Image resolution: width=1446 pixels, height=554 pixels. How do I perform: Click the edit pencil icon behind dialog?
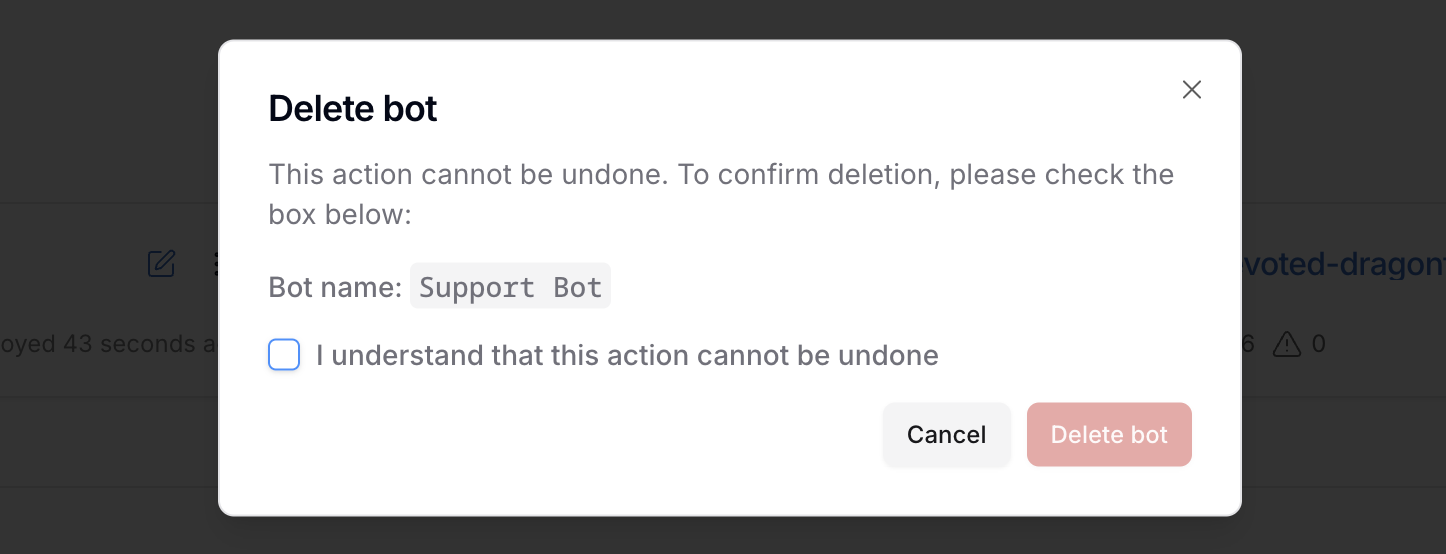click(x=161, y=264)
